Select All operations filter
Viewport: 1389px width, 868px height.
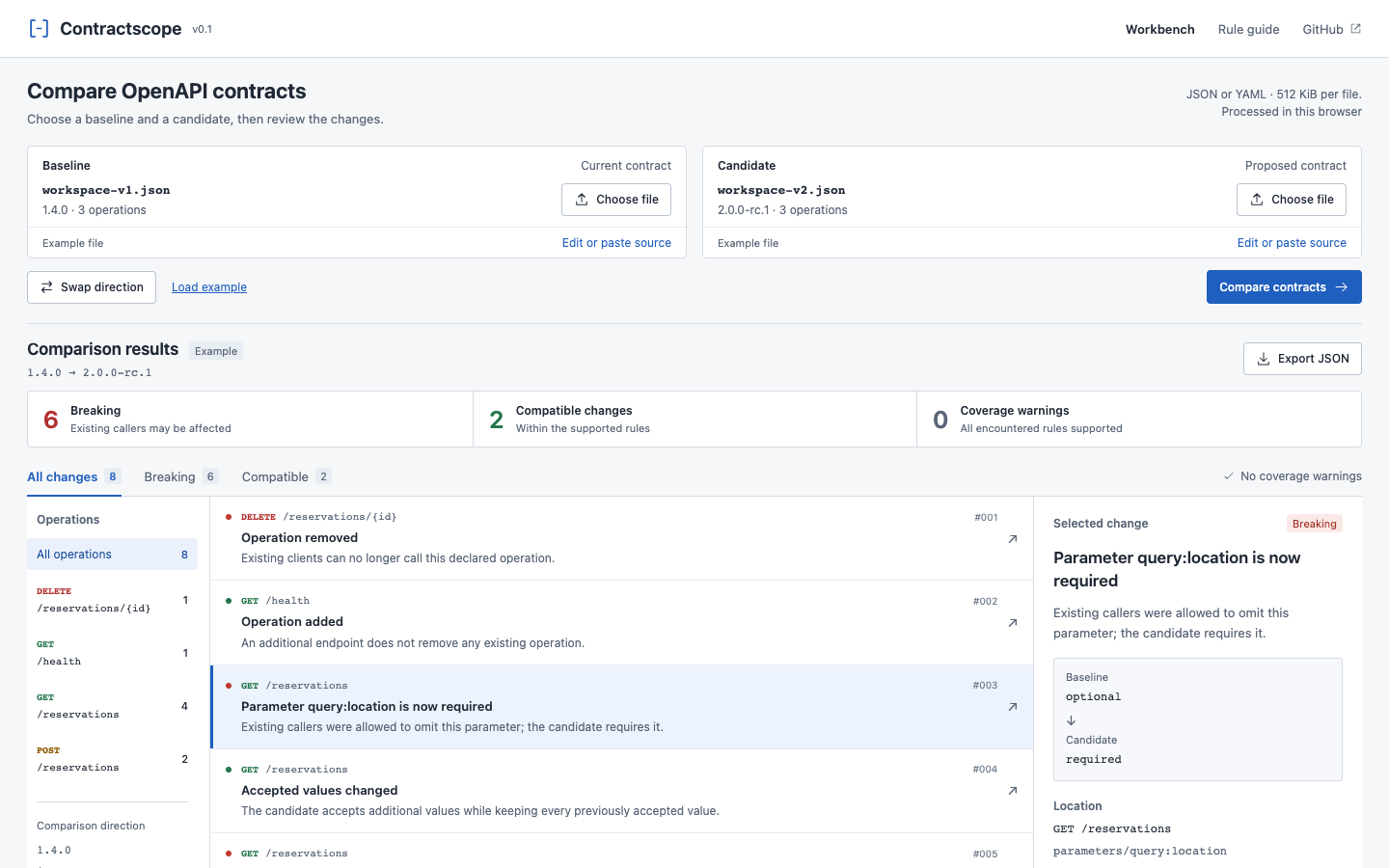tap(112, 555)
